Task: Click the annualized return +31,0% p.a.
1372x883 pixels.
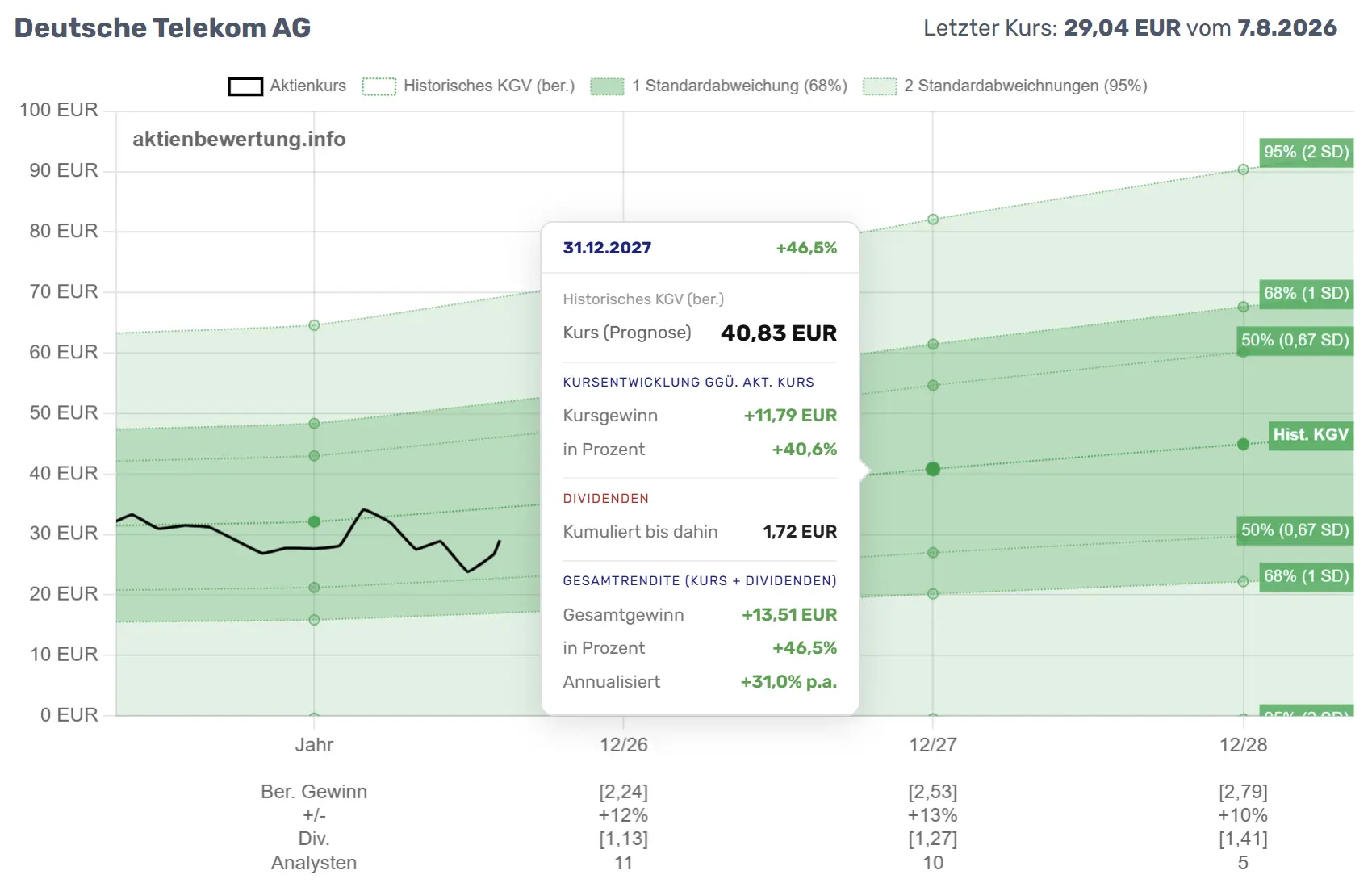Action: tap(788, 681)
